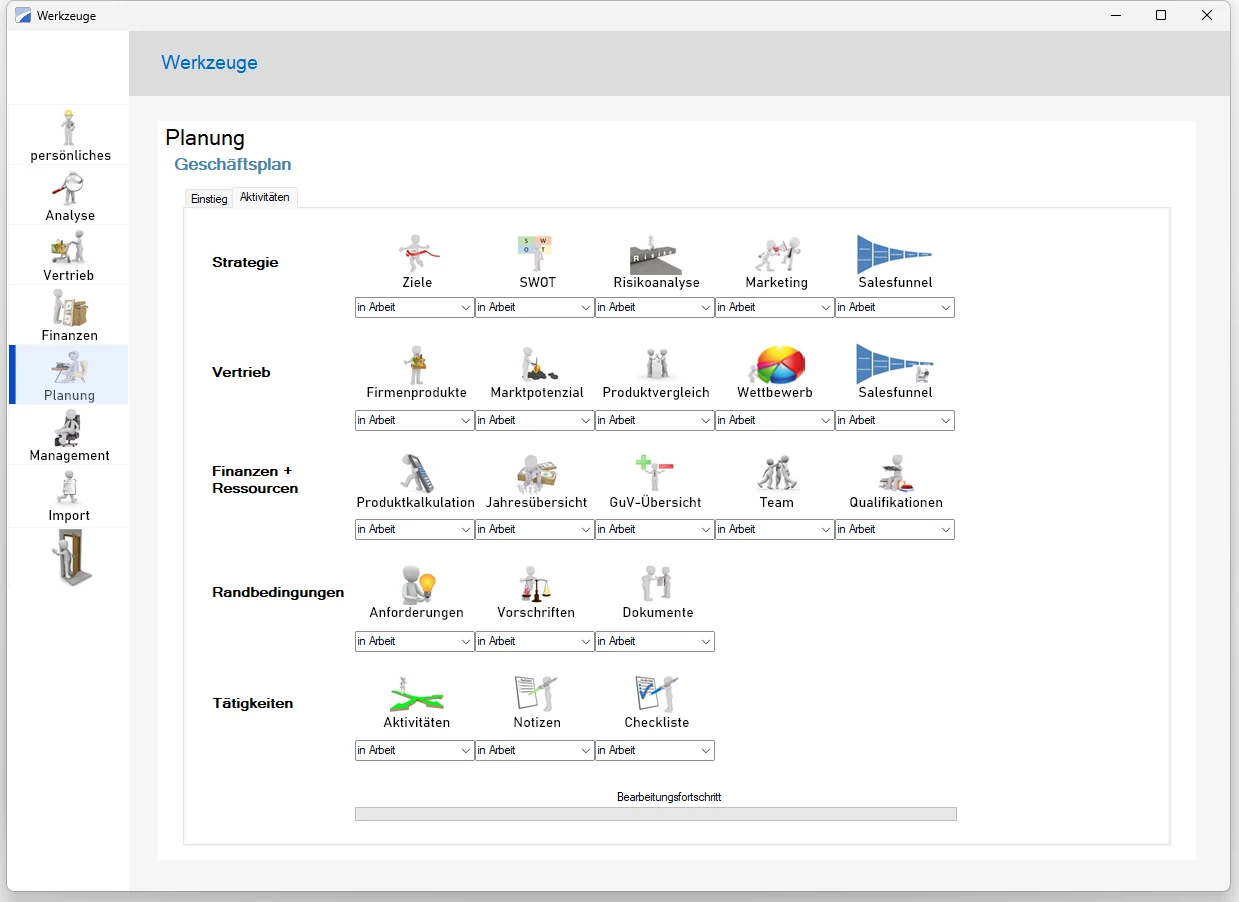Open the Finanzen section in the sidebar
Image resolution: width=1239 pixels, height=902 pixels.
coord(69,315)
